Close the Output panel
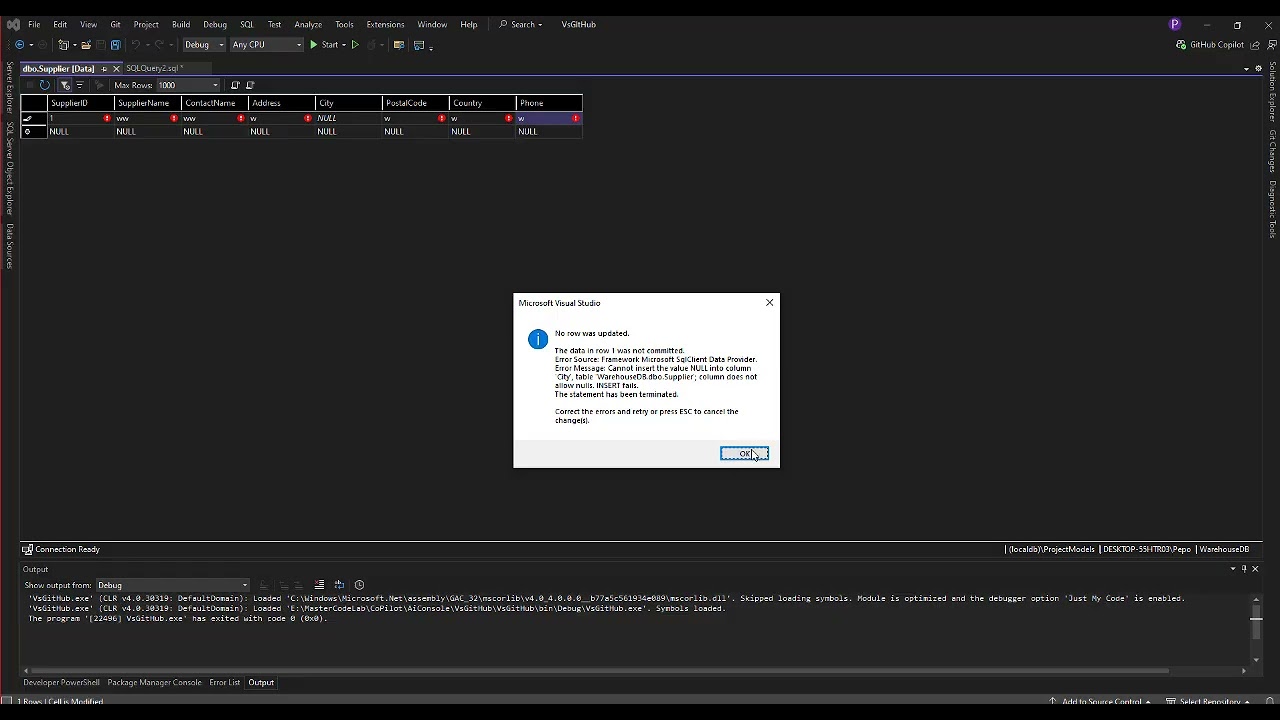The image size is (1280, 720). [1255, 569]
